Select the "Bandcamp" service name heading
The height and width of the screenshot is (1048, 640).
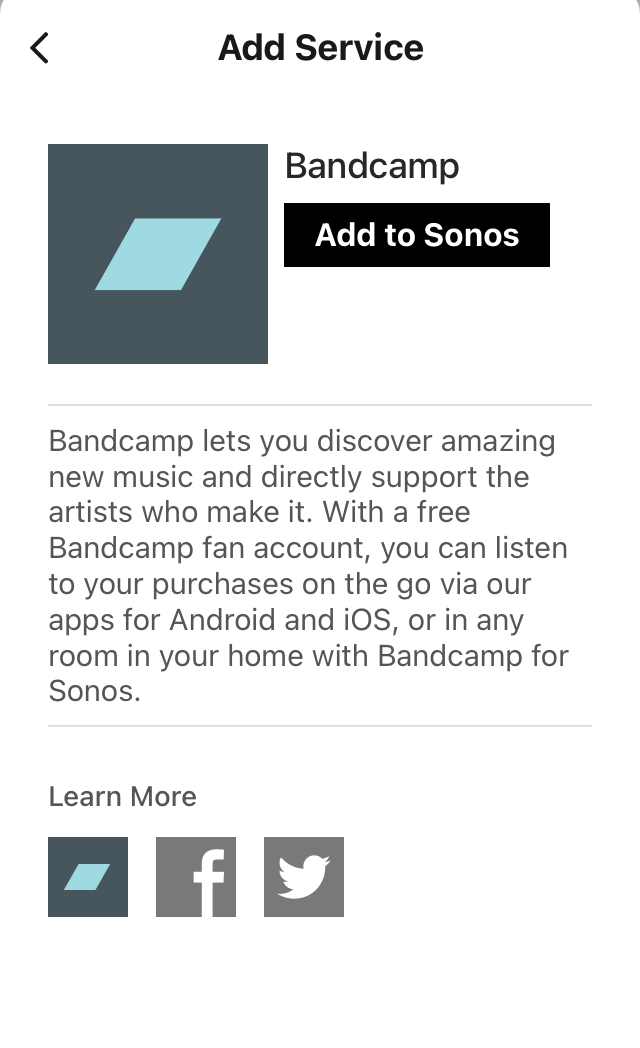372,166
